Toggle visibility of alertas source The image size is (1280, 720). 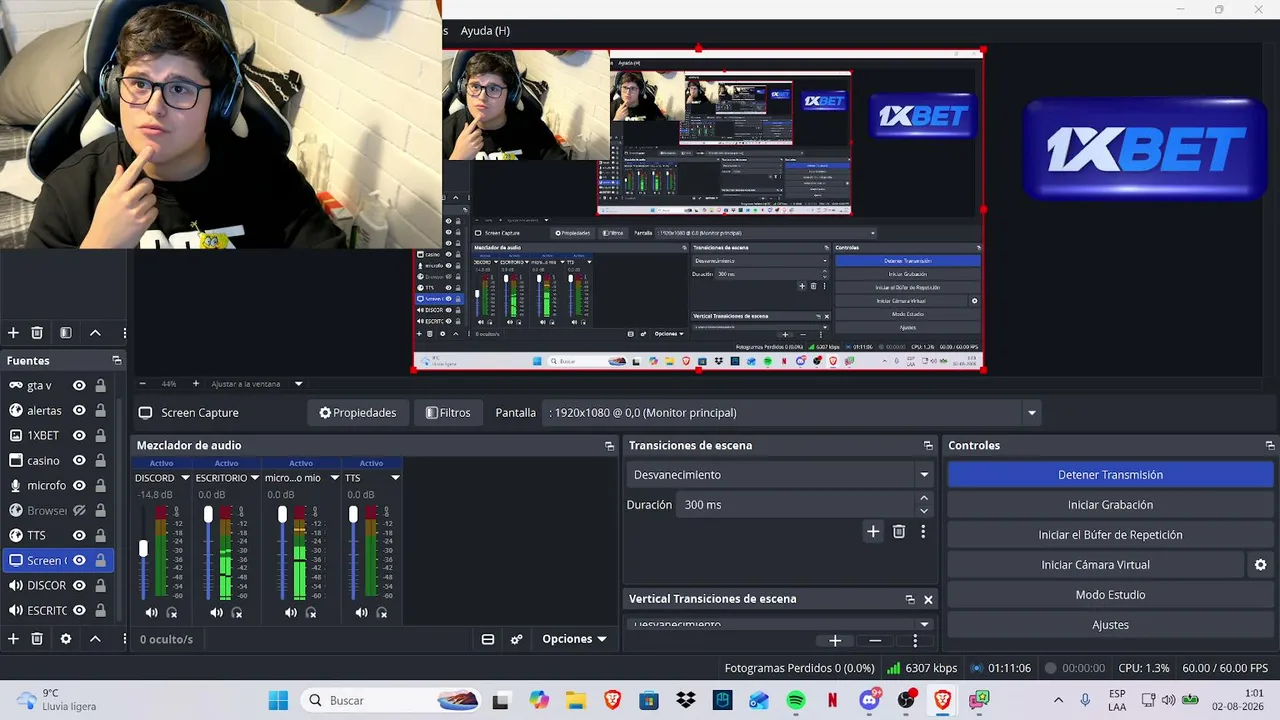point(79,410)
